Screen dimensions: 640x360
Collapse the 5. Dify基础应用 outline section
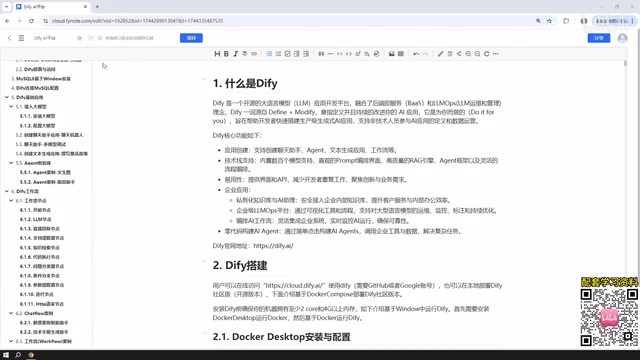[7, 97]
